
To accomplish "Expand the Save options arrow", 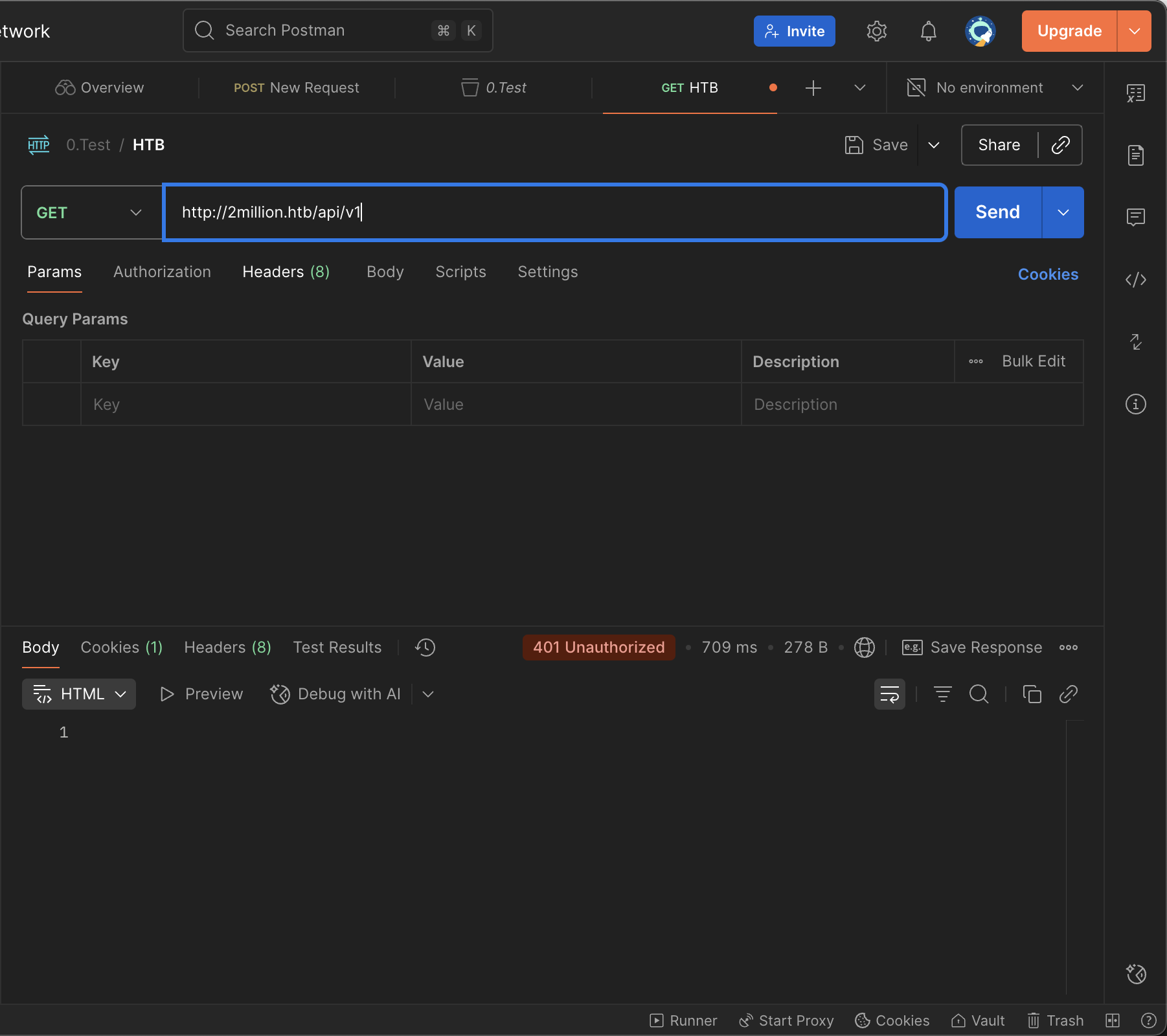I will tap(934, 145).
